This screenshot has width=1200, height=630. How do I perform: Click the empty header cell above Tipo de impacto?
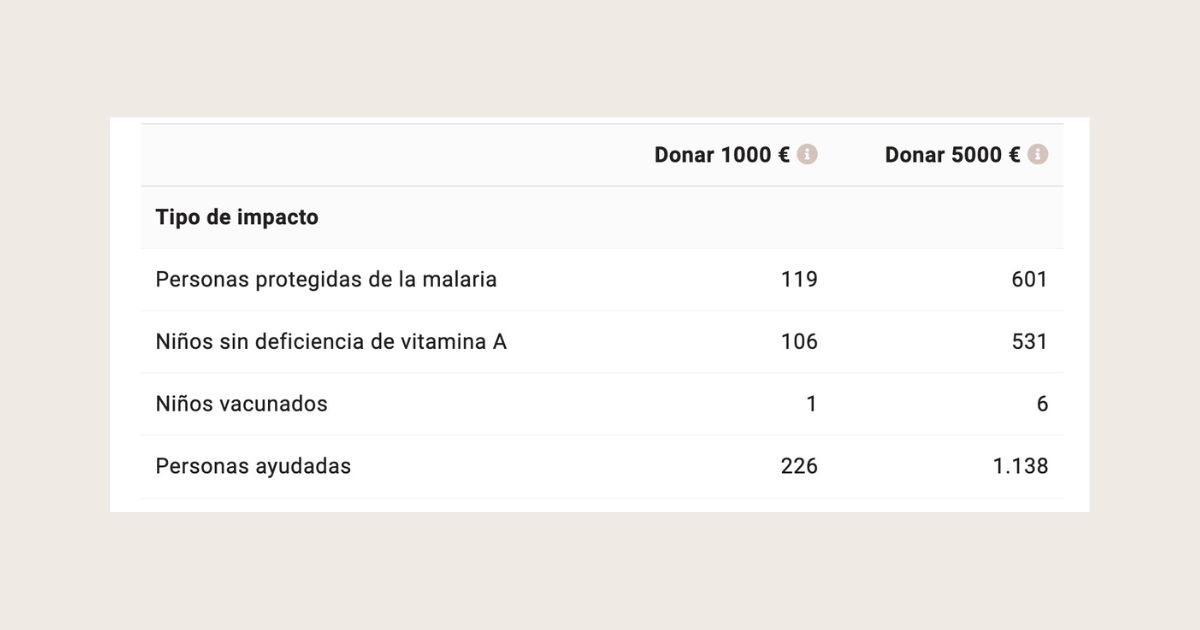coord(380,155)
